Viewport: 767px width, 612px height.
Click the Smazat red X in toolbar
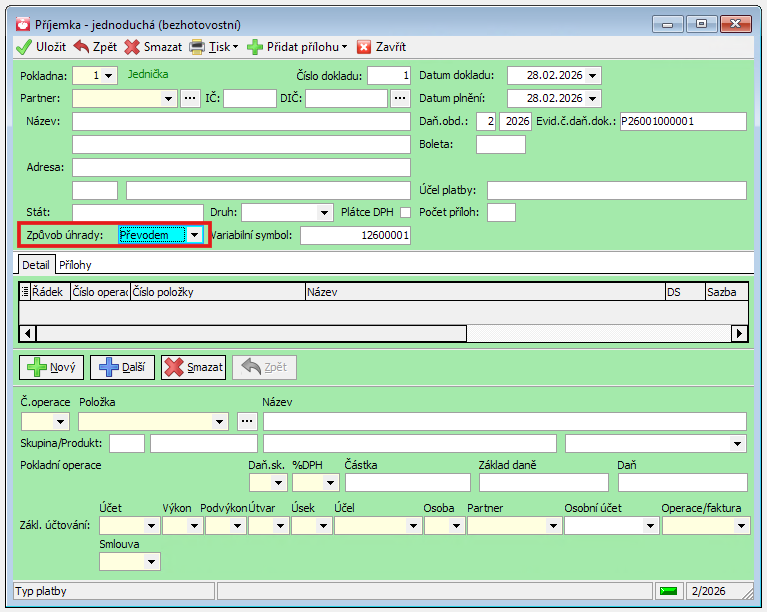pyautogui.click(x=131, y=47)
